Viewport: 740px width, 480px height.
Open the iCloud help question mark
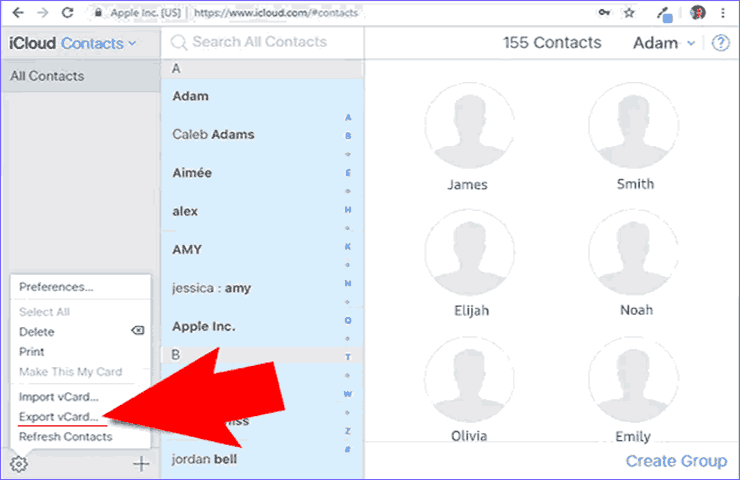tap(720, 43)
